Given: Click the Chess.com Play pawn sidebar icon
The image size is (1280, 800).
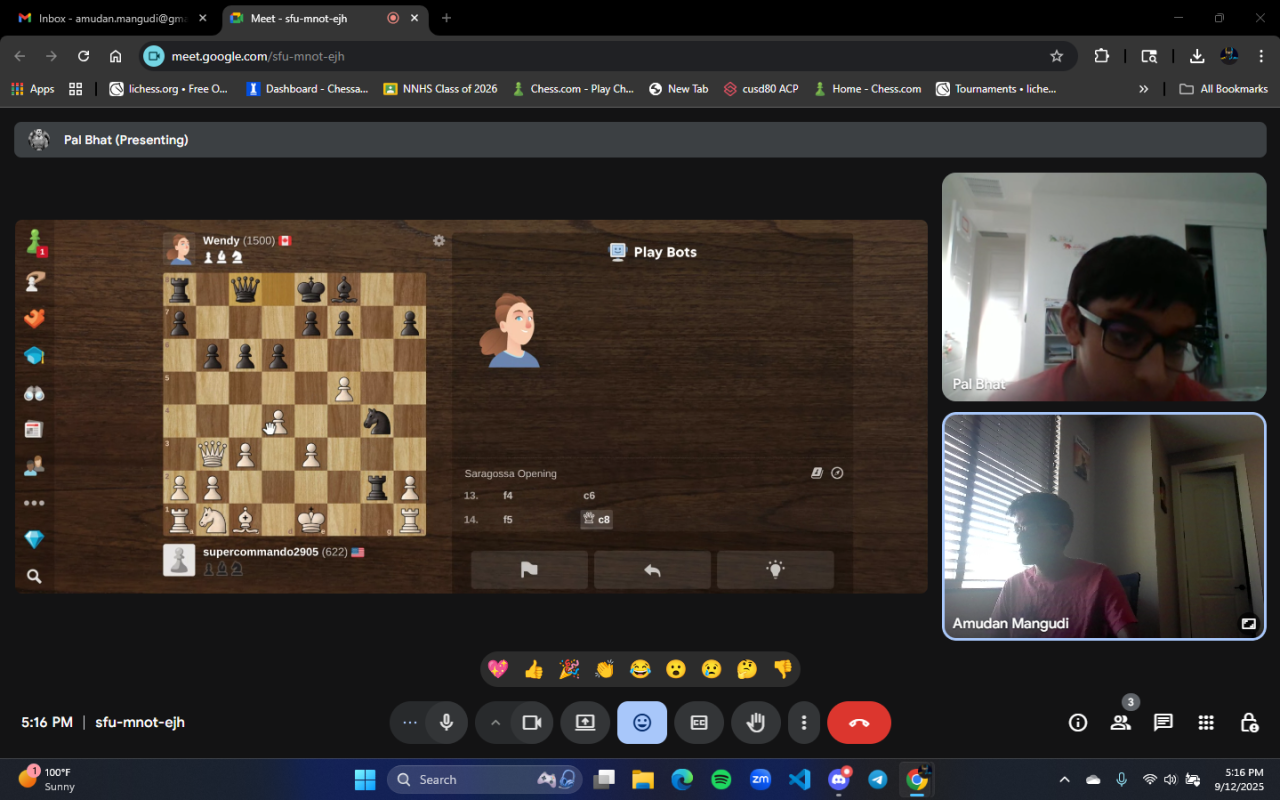Looking at the screenshot, I should tap(35, 243).
